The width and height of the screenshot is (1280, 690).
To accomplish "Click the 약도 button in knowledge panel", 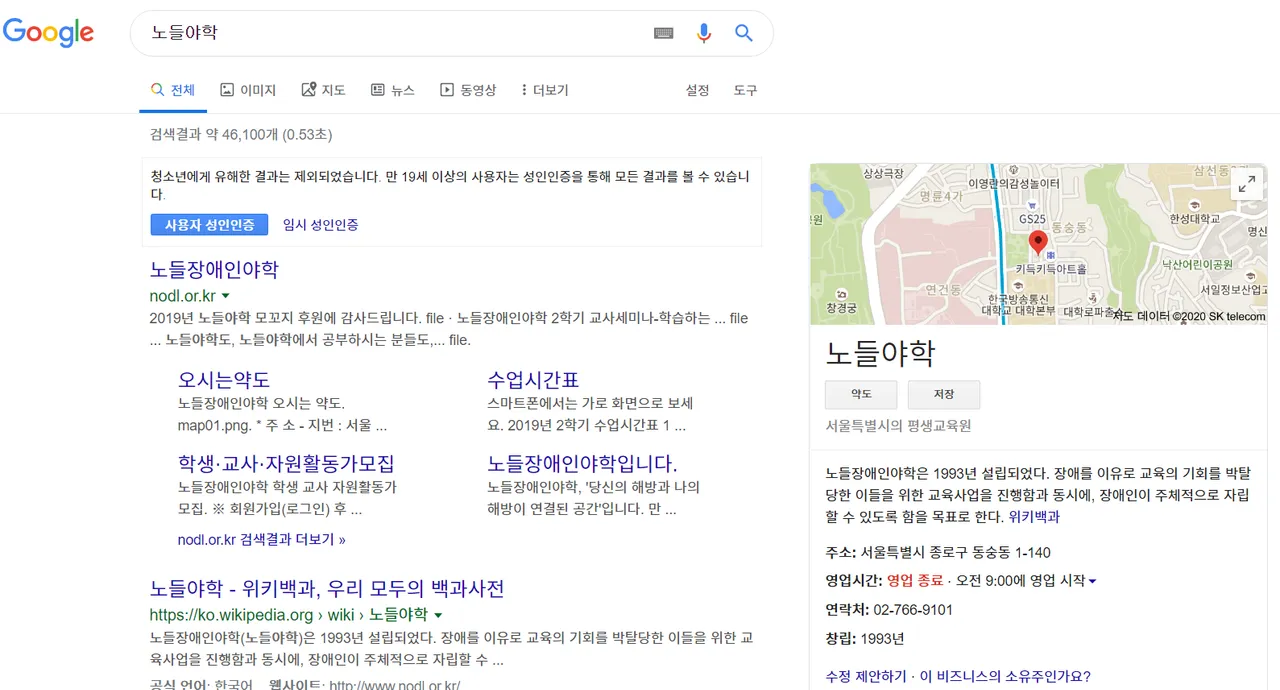I will click(x=861, y=394).
